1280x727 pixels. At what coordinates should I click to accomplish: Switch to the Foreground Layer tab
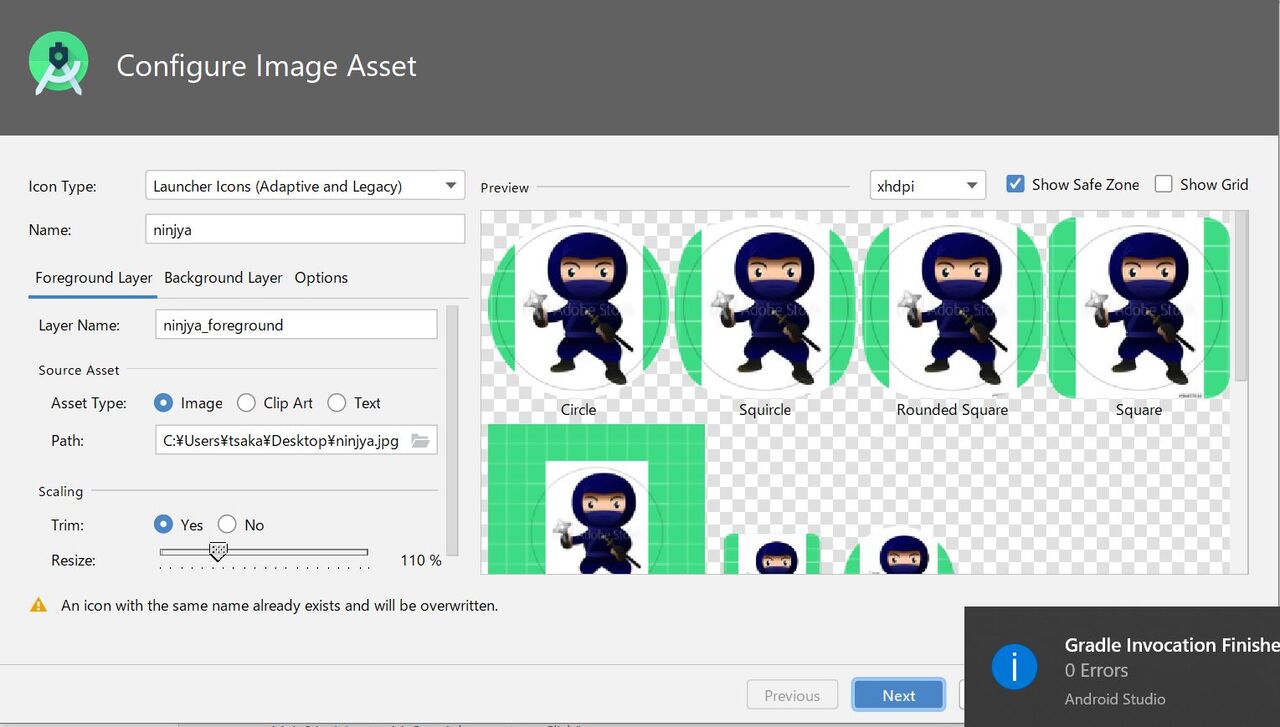click(94, 278)
